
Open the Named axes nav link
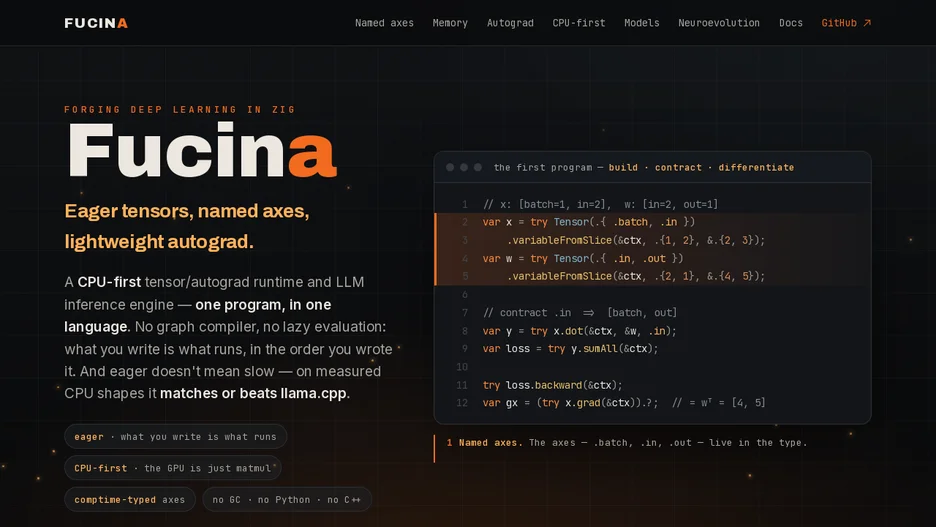tap(384, 23)
